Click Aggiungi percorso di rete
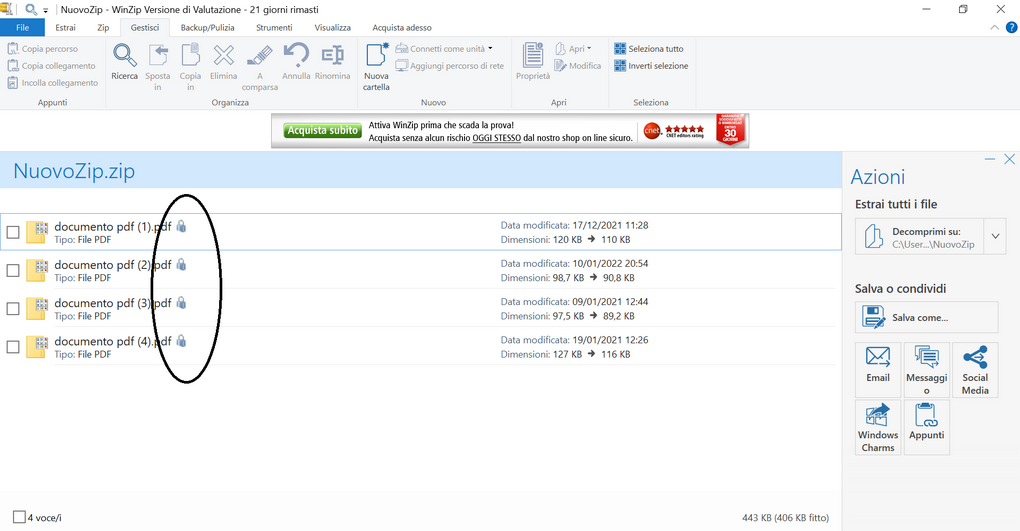Image resolution: width=1020 pixels, height=531 pixels. pos(450,66)
